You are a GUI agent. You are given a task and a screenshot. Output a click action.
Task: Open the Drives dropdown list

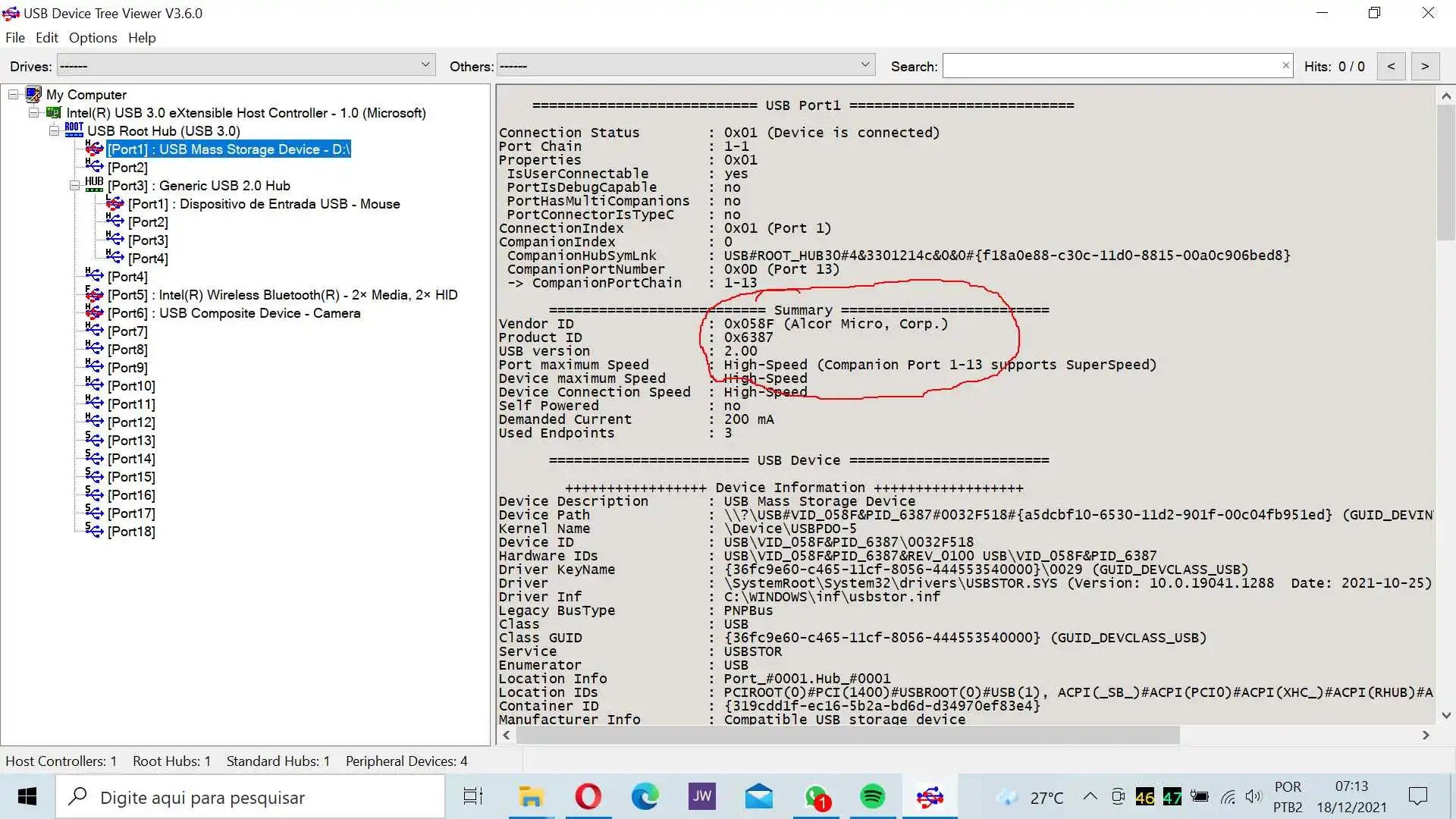coord(425,65)
